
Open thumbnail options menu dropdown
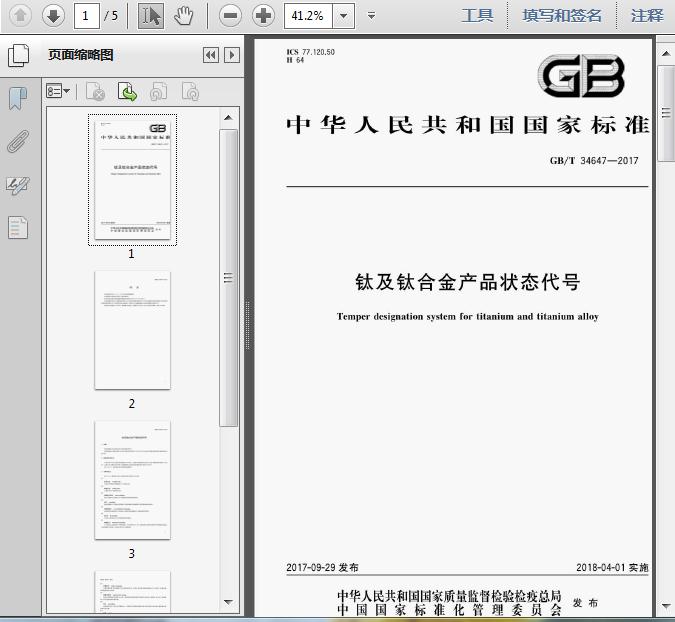58,92
